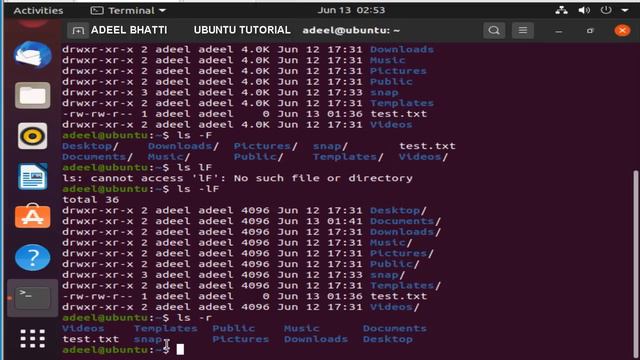640x360 pixels.
Task: Open a new terminal tab icon
Action: click(x=78, y=31)
